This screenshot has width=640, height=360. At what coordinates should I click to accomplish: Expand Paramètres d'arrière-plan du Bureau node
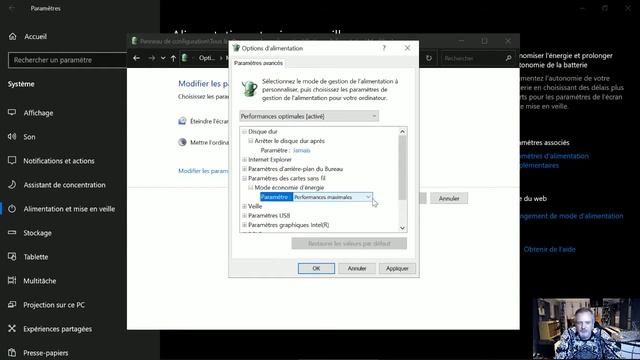click(244, 169)
